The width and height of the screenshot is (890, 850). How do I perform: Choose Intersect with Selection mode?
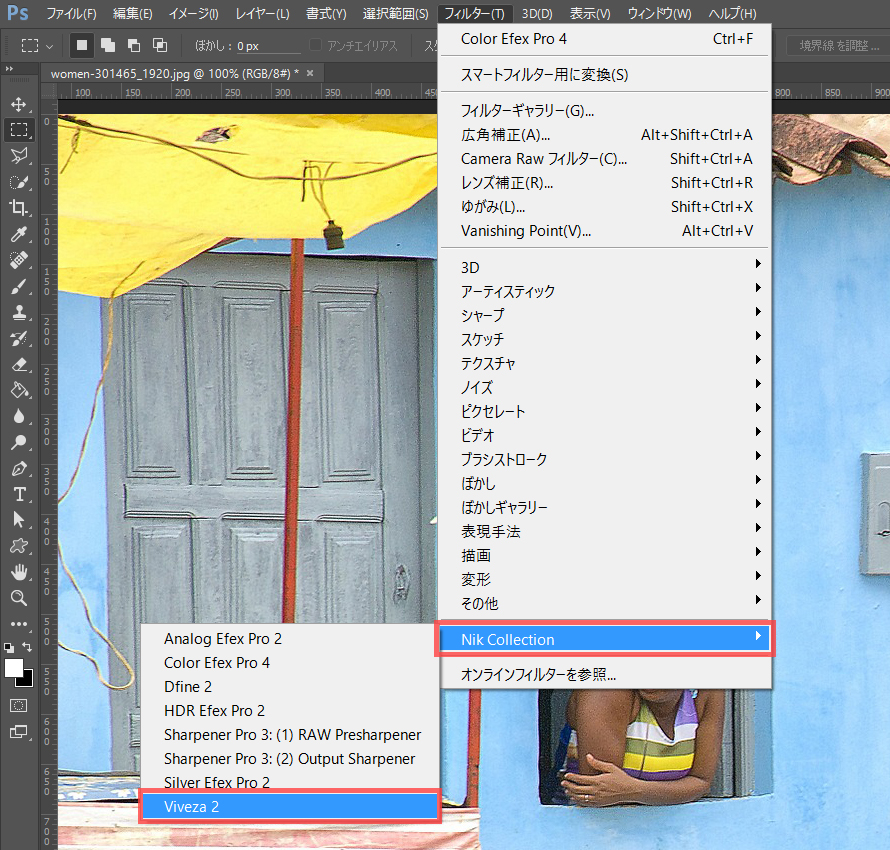[160, 45]
